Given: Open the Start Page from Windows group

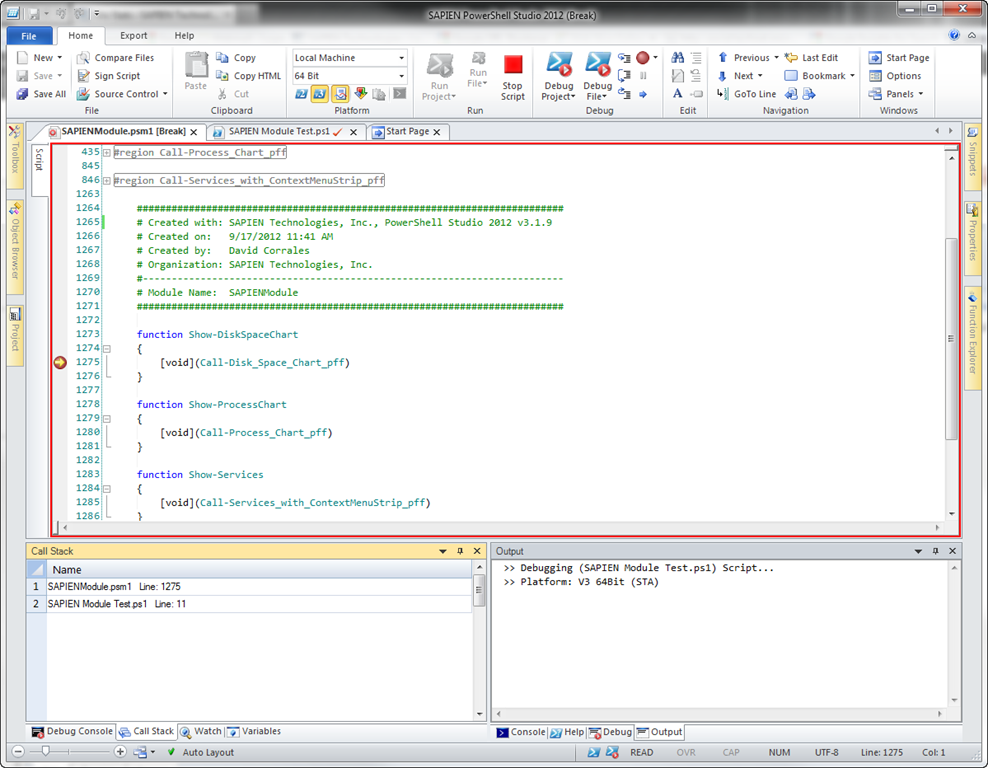Looking at the screenshot, I should pos(899,58).
